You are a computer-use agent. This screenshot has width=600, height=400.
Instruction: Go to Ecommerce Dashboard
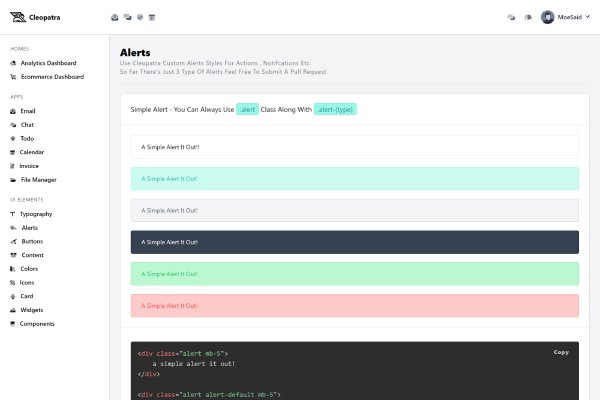pyautogui.click(x=52, y=77)
